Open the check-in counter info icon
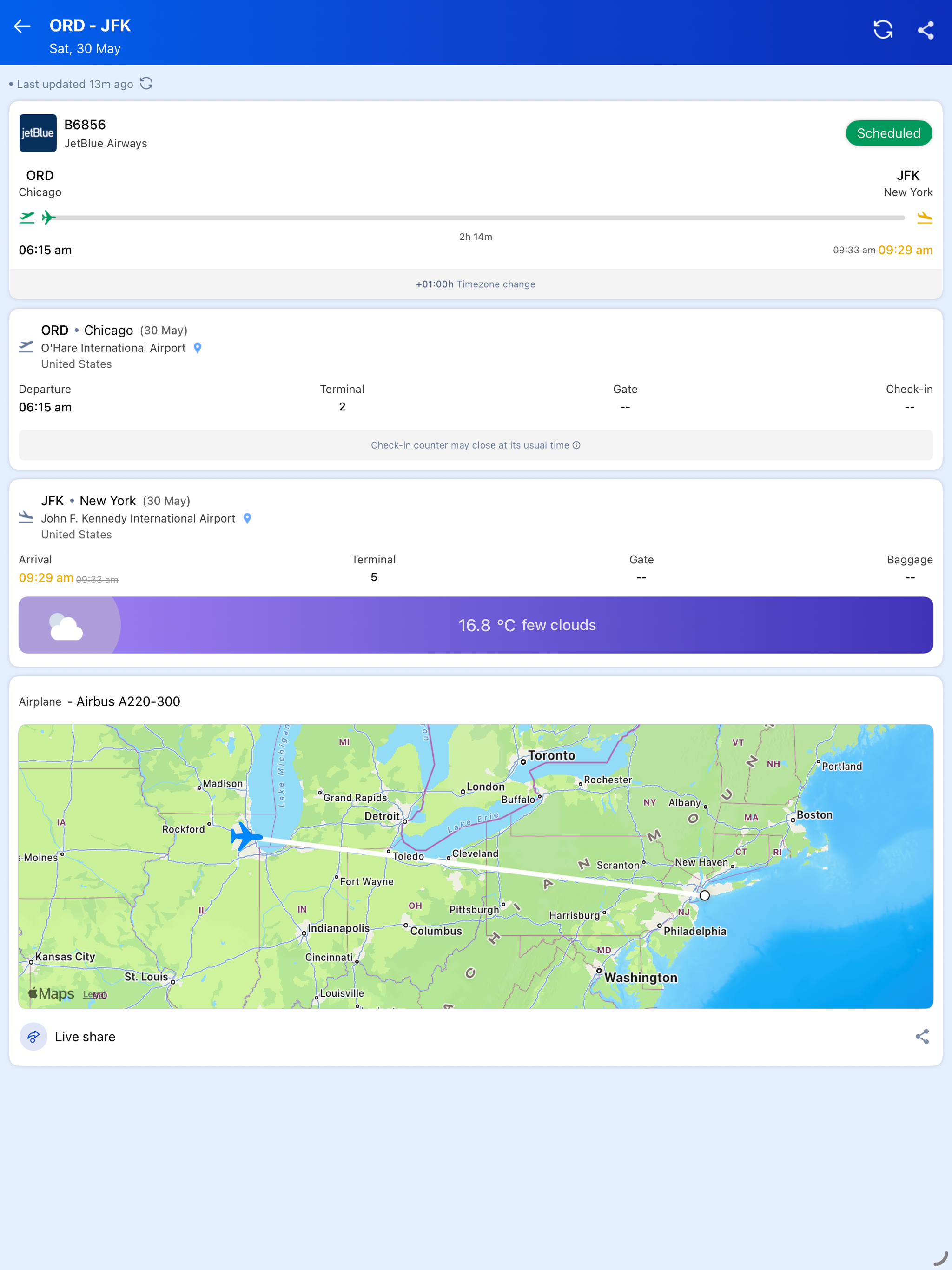 (x=576, y=445)
